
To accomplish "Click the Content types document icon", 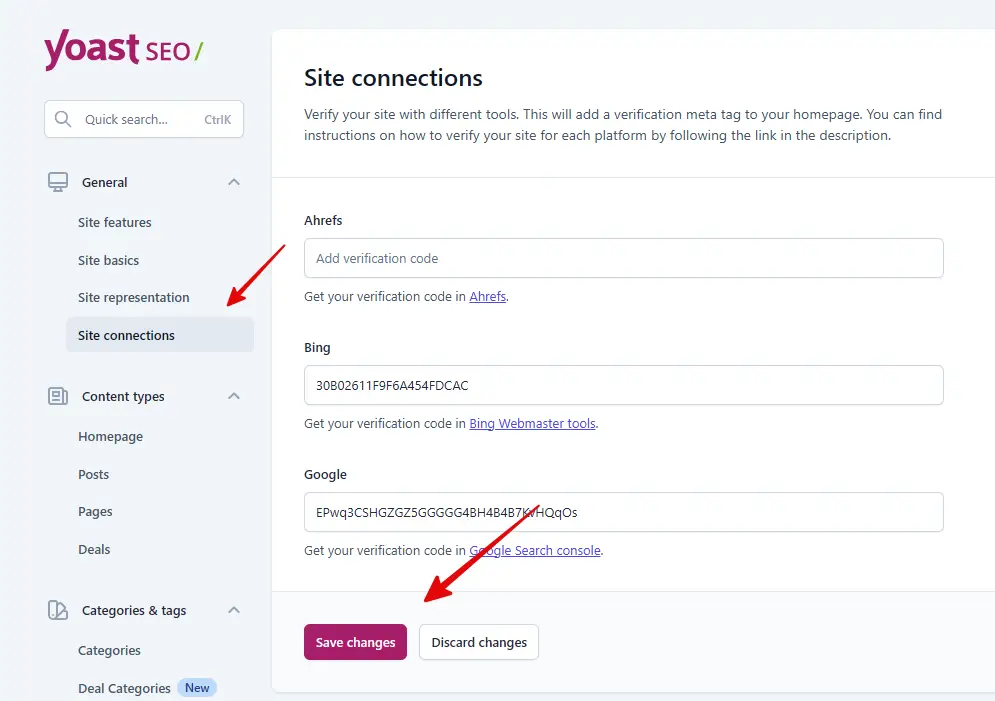I will 57,396.
